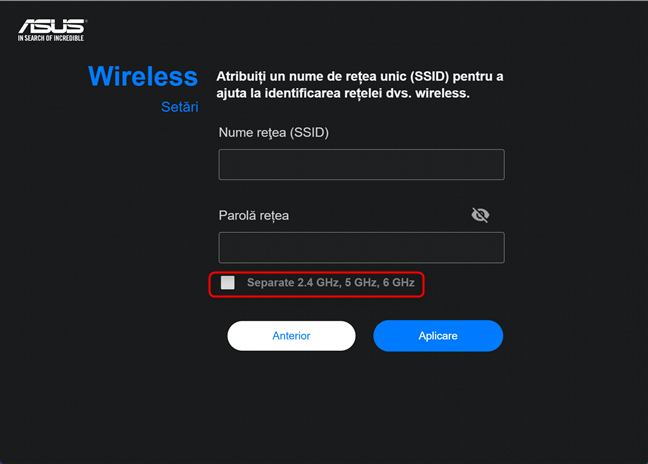Screen dimensions: 648x464
Task: Focus the Nume rețea (SSID) input field
Action: tap(361, 165)
